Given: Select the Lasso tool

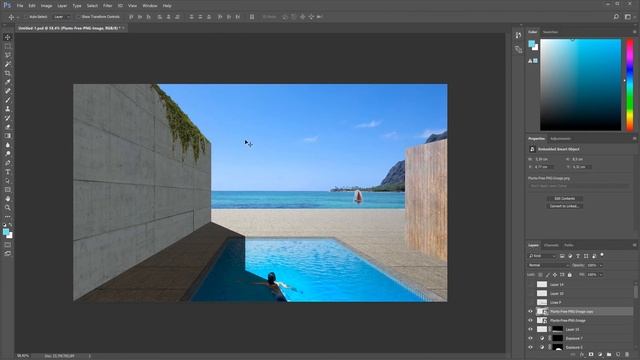Looking at the screenshot, I should [8, 55].
